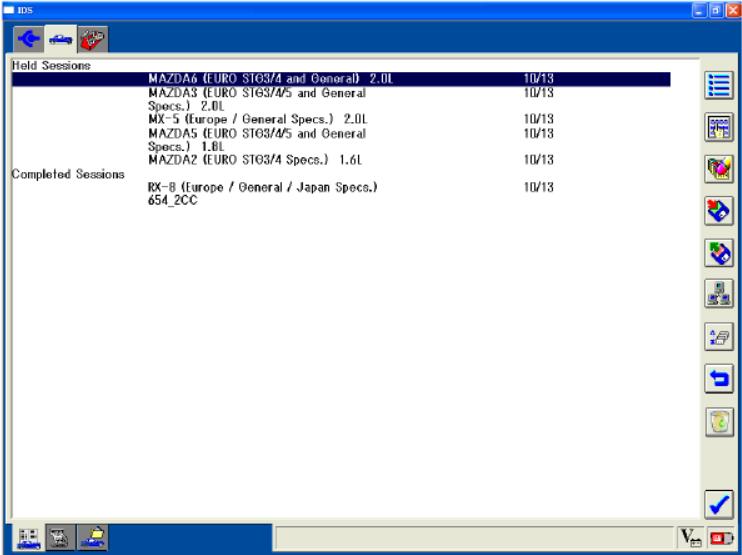Click the session details grid icon
This screenshot has width=742, height=555.
pos(719,127)
